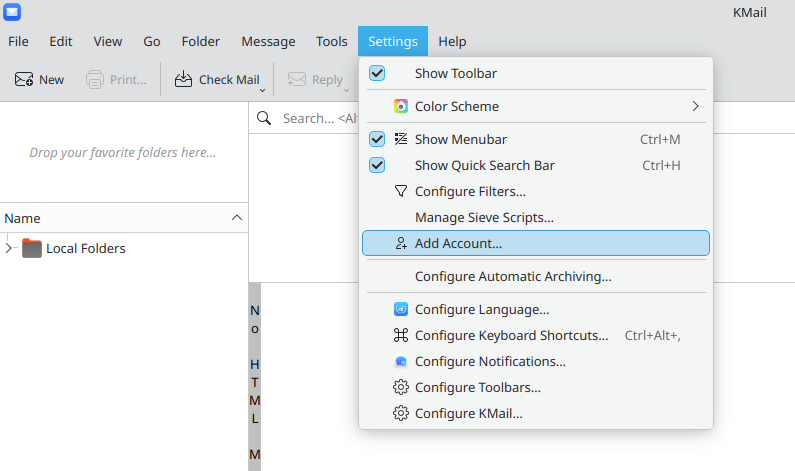Select the Local Folders tree item
795x471 pixels.
[x=86, y=248]
